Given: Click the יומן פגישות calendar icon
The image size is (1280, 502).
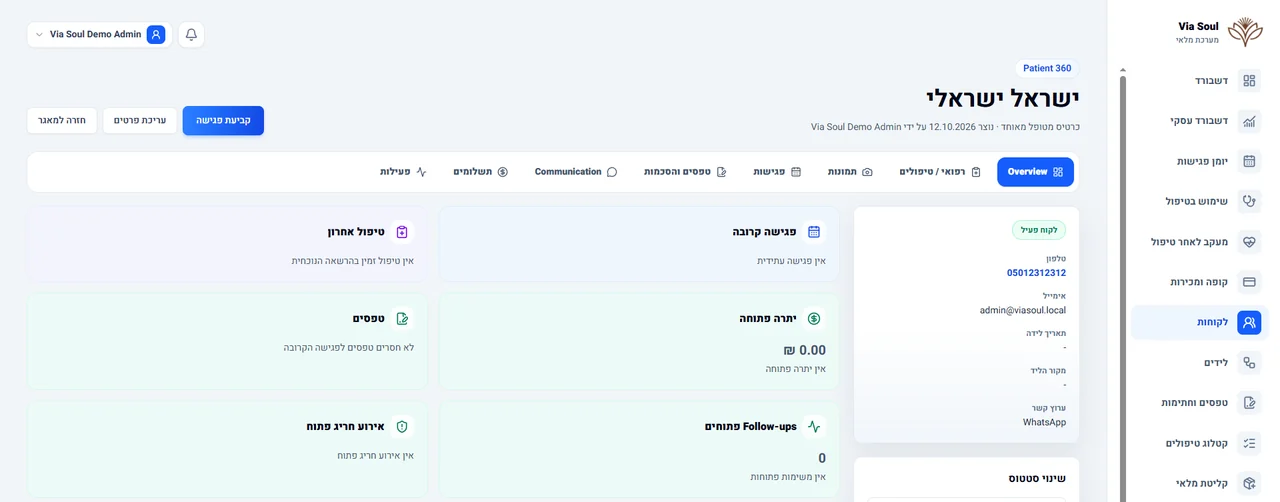Looking at the screenshot, I should 1249,161.
